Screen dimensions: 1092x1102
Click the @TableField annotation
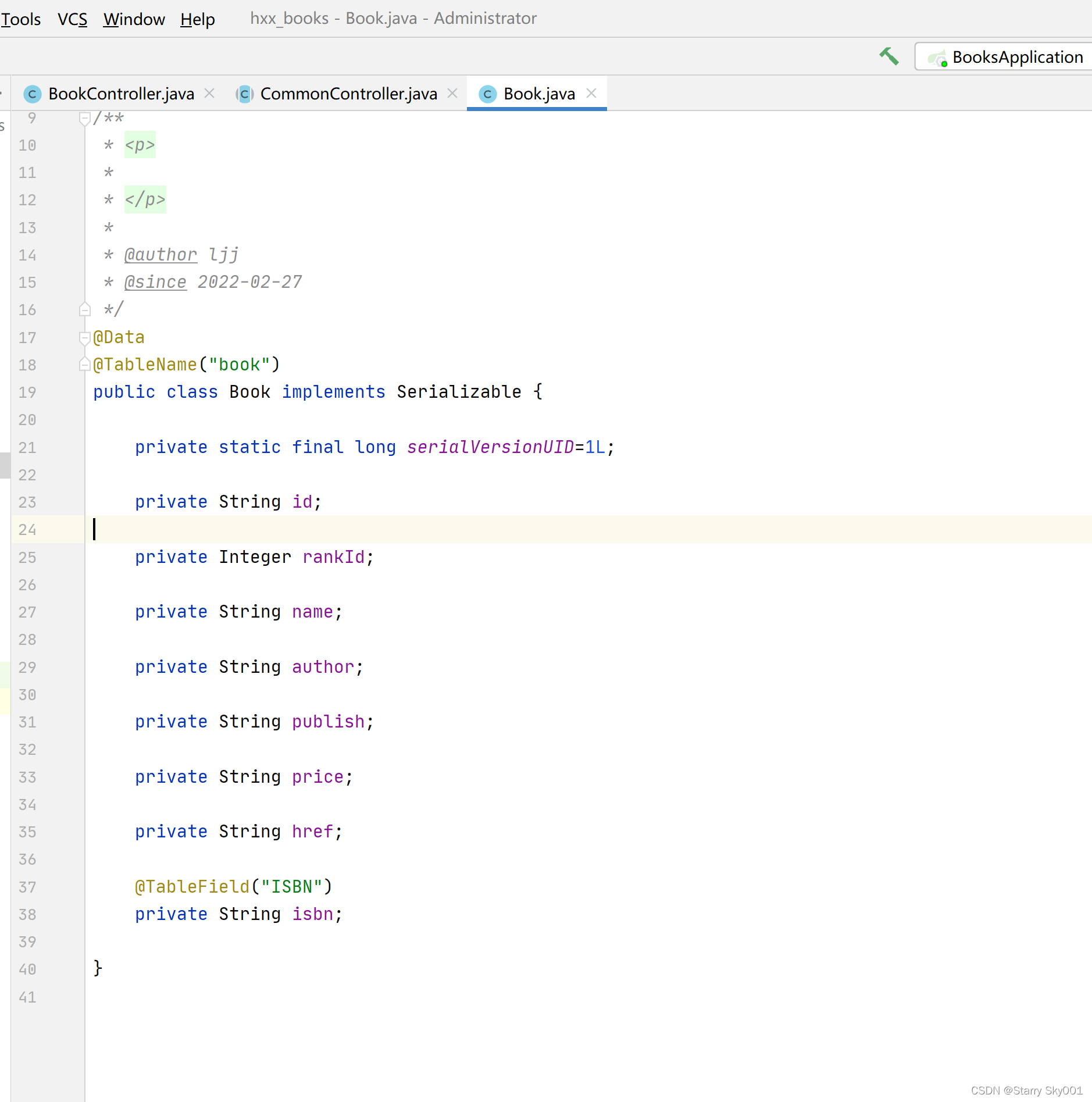(192, 887)
